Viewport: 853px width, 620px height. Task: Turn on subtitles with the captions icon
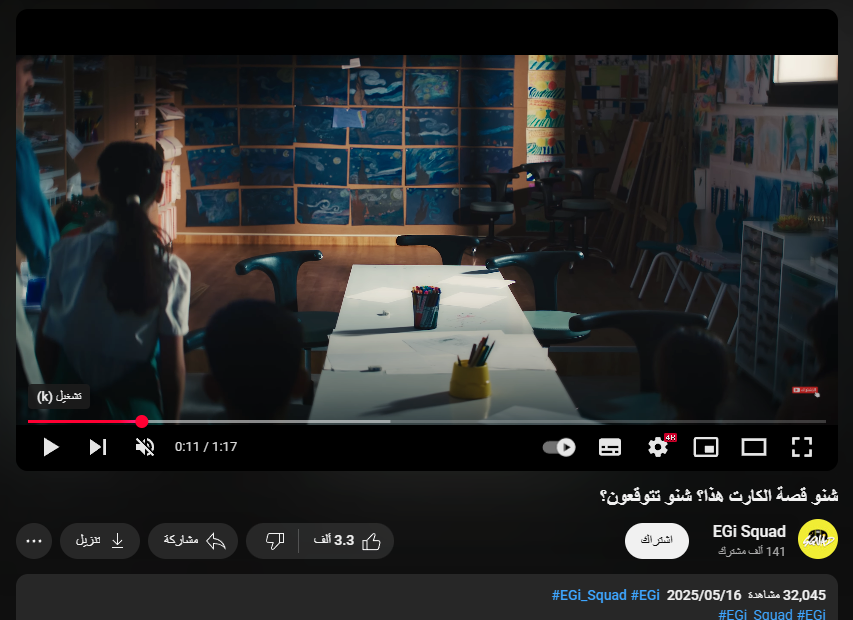610,447
